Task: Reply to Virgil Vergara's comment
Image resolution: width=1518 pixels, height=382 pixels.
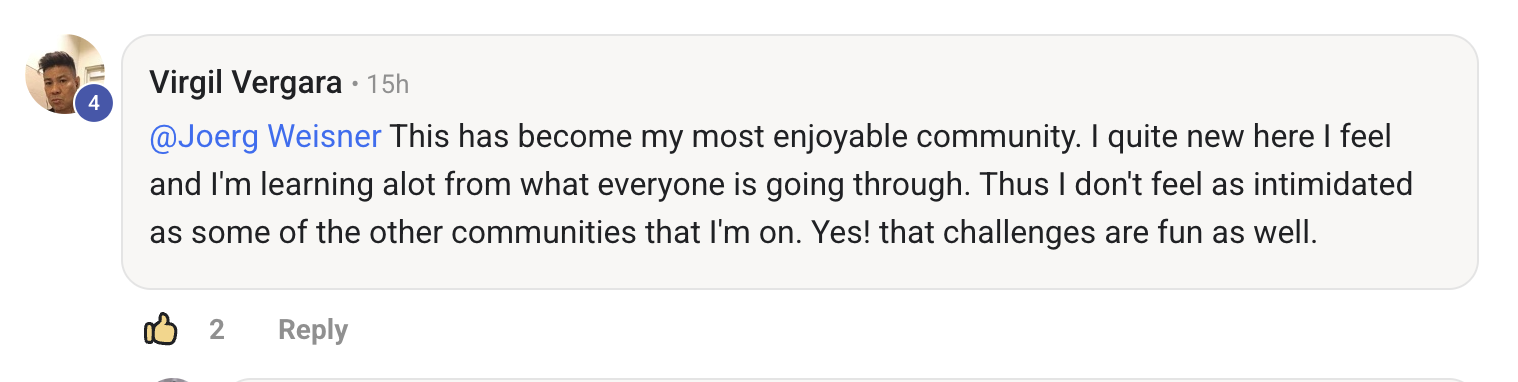Action: (313, 330)
